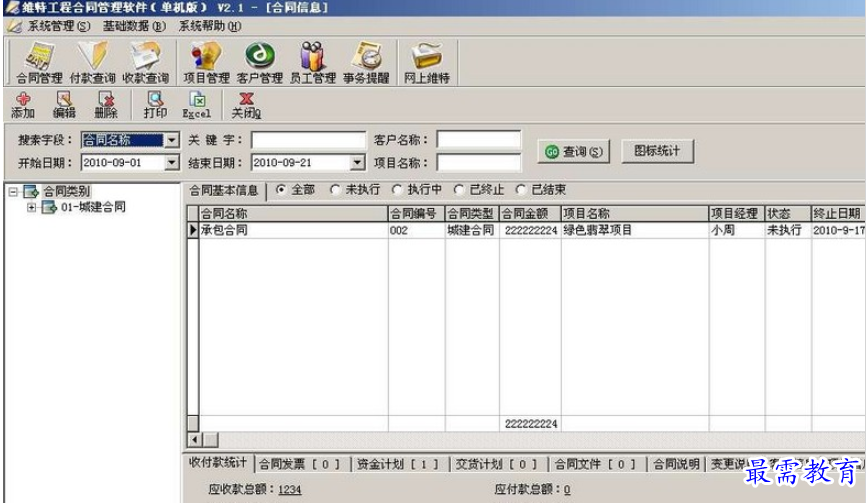
Task: Click the 2010-9-17 end date cell
Action: (x=839, y=230)
